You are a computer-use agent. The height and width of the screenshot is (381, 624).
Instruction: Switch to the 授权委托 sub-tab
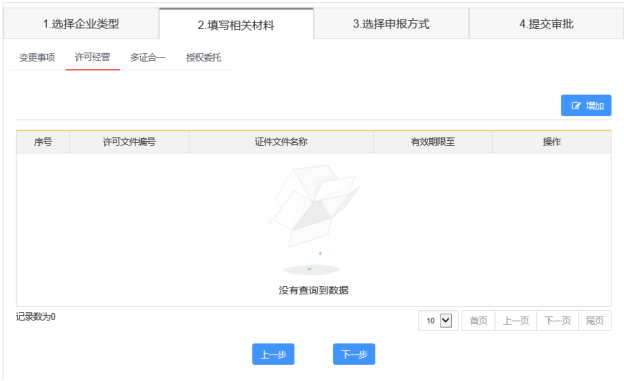(x=203, y=58)
